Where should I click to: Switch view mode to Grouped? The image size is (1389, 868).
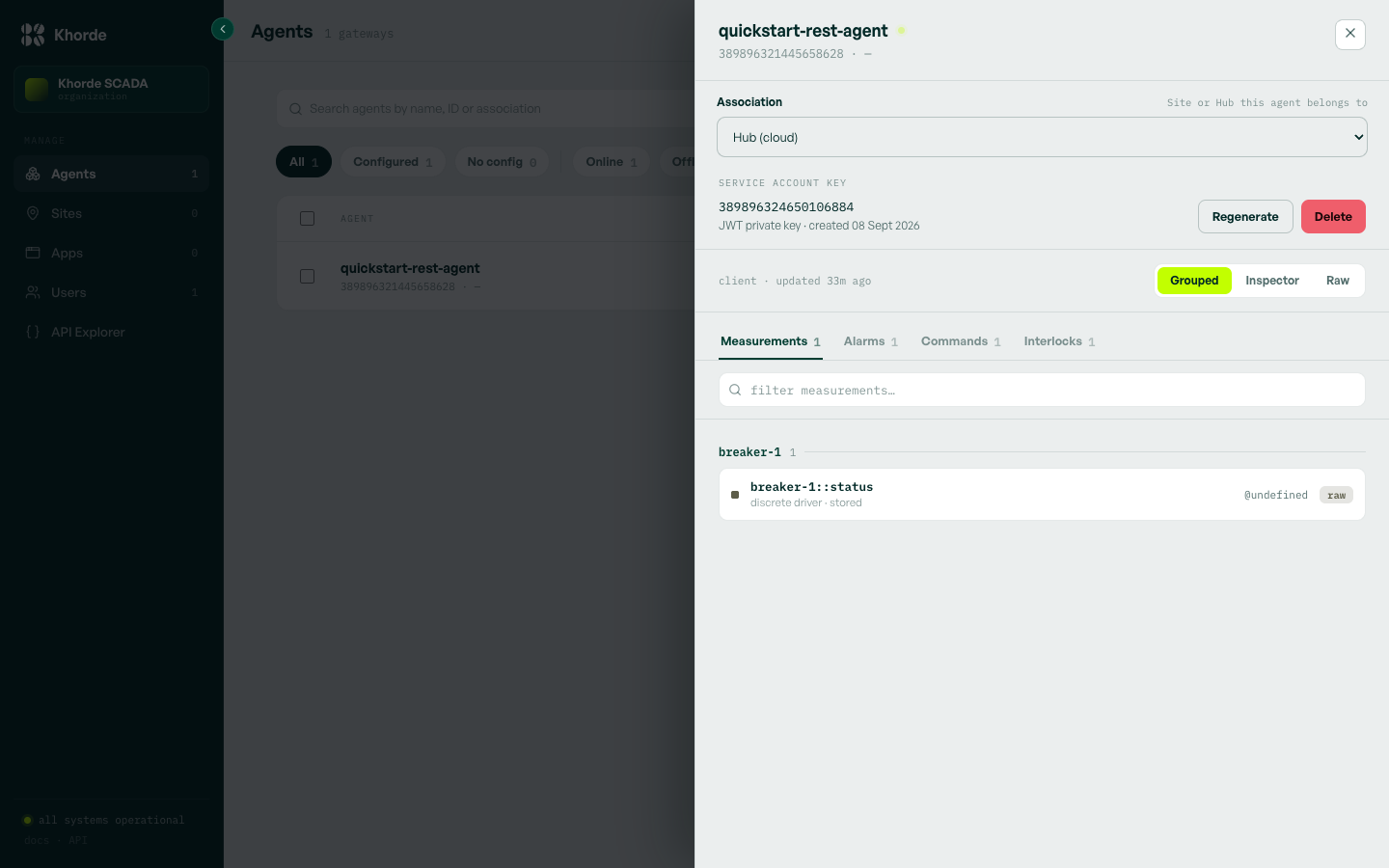click(x=1194, y=281)
